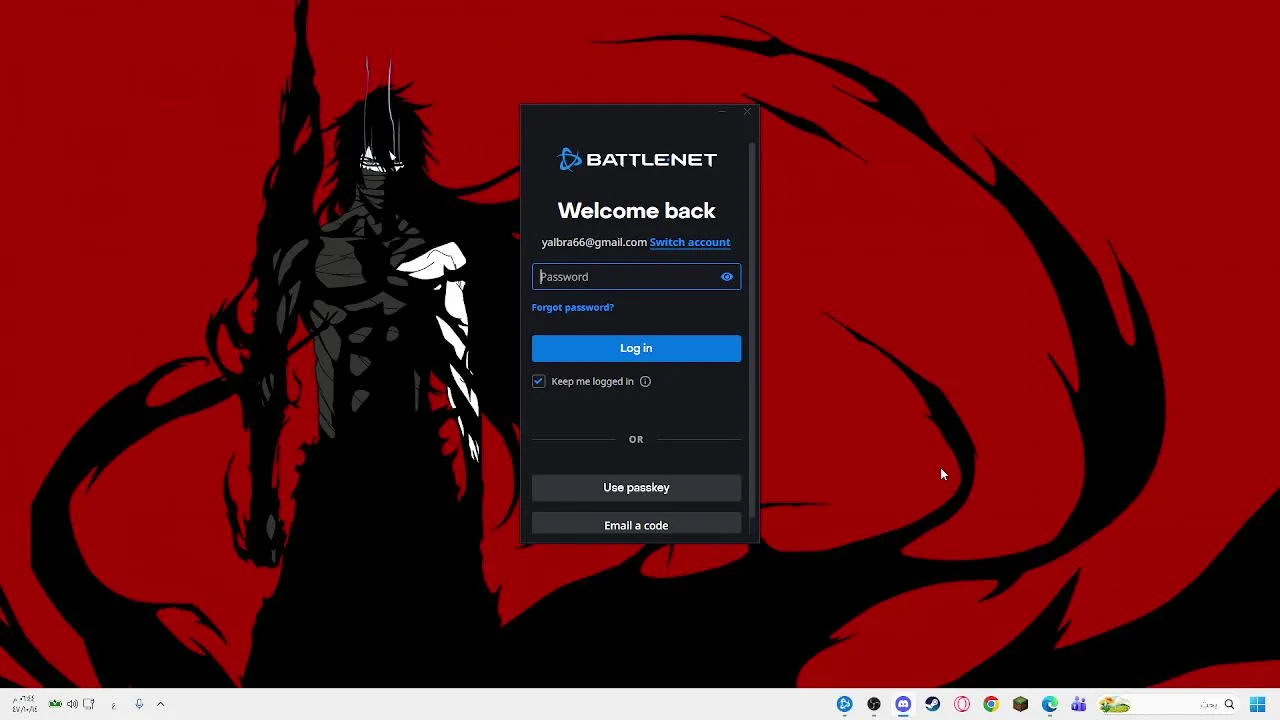Close the Battle.net login window
Image resolution: width=1280 pixels, height=720 pixels.
coord(747,111)
